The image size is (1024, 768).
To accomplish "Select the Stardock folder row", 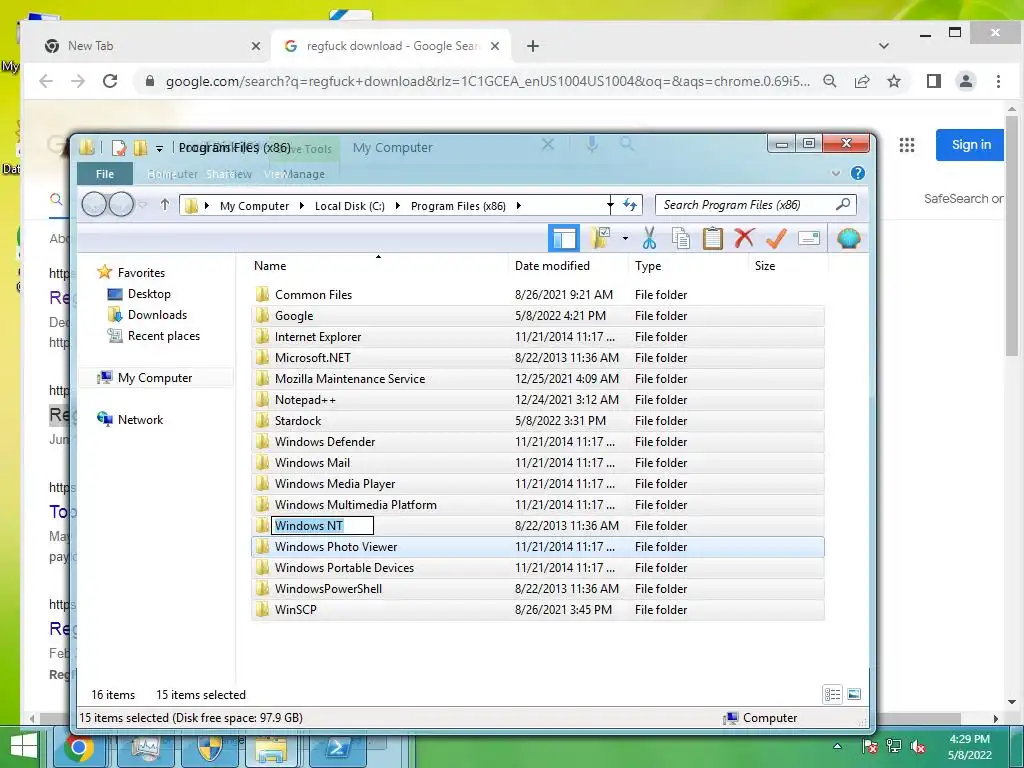I will pos(538,421).
